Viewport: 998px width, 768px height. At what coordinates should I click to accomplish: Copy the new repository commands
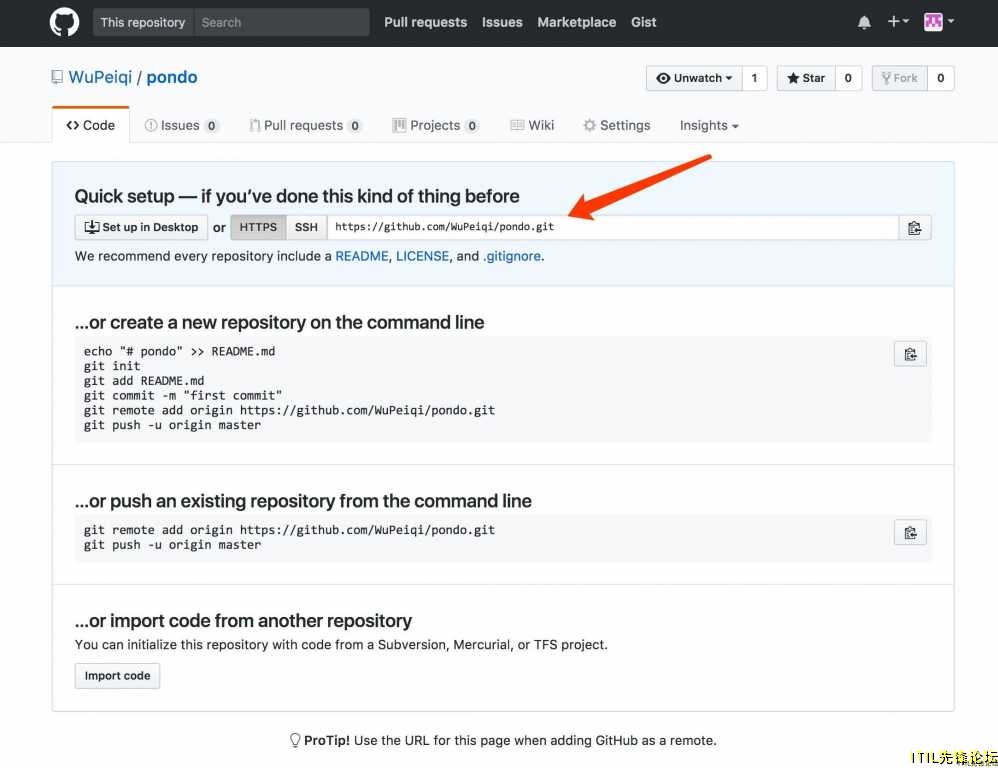[x=910, y=354]
